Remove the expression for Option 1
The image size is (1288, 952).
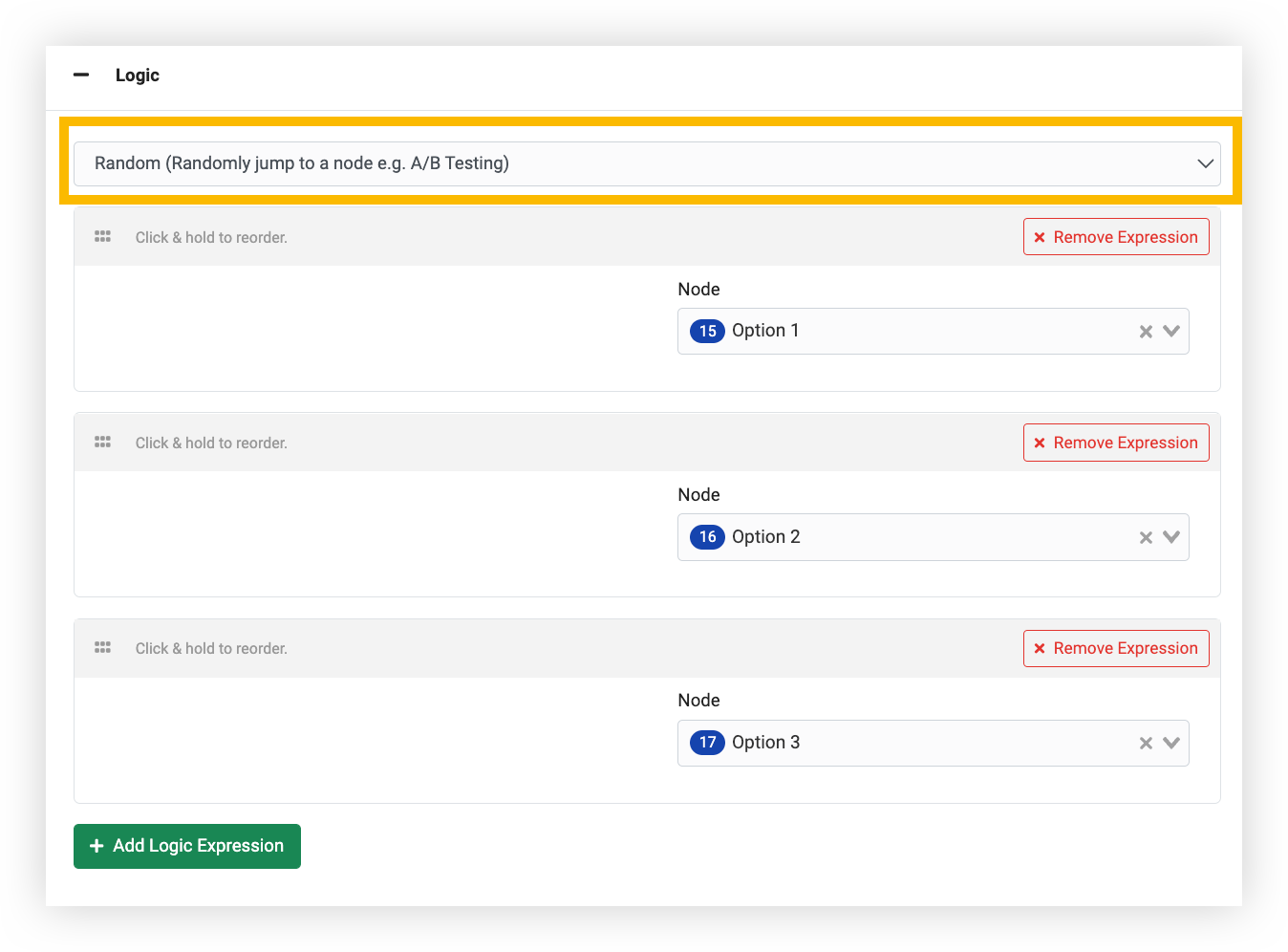(1115, 237)
